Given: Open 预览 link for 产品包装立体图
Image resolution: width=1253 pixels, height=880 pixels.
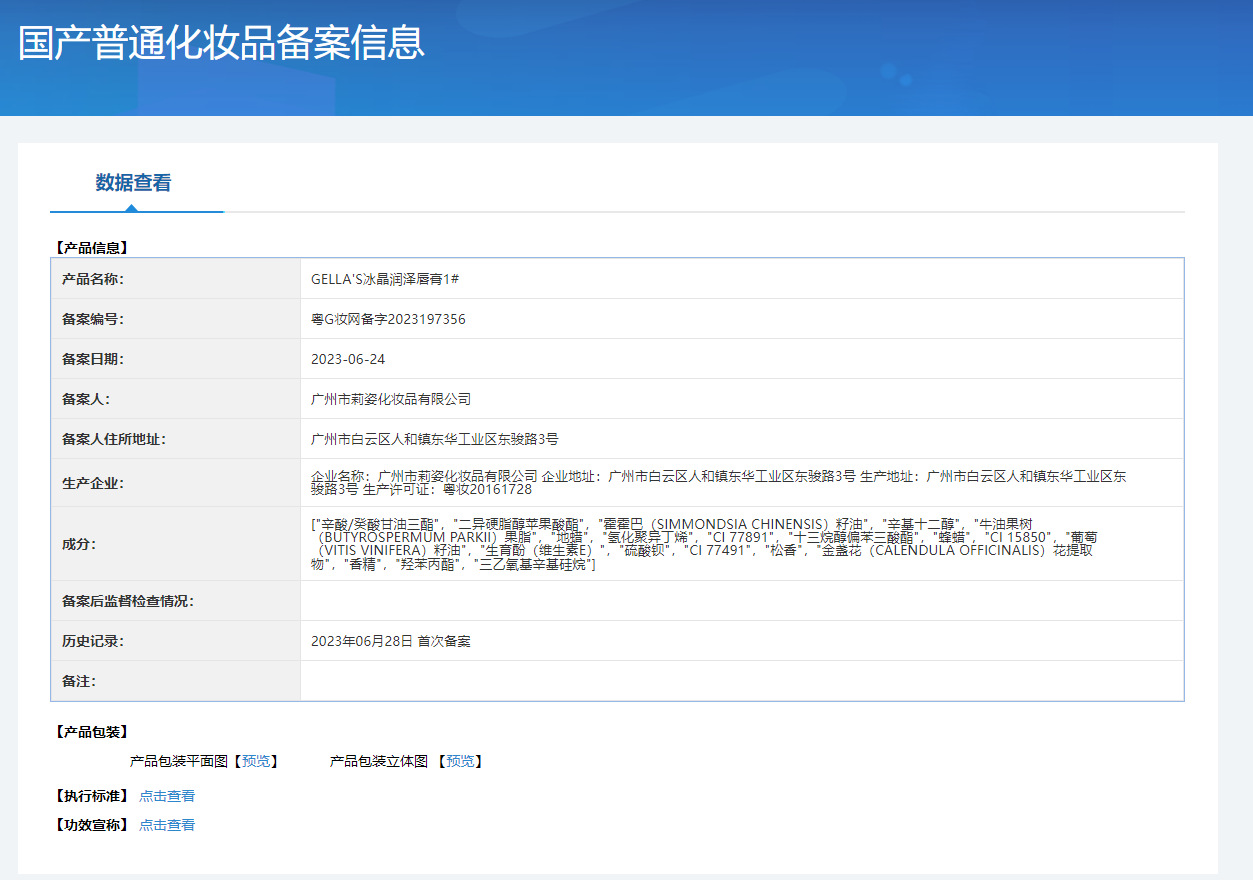Looking at the screenshot, I should 460,761.
